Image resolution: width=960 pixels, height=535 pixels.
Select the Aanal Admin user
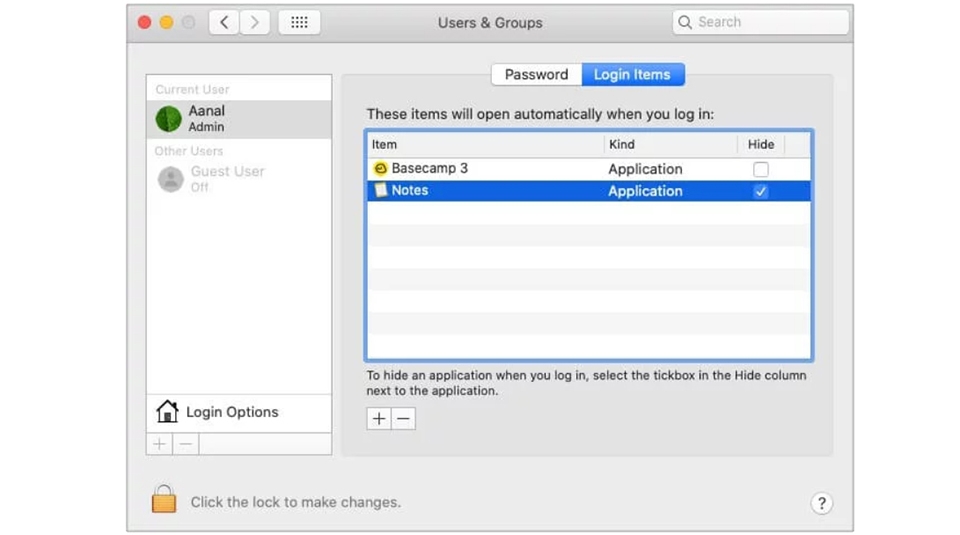tap(239, 119)
